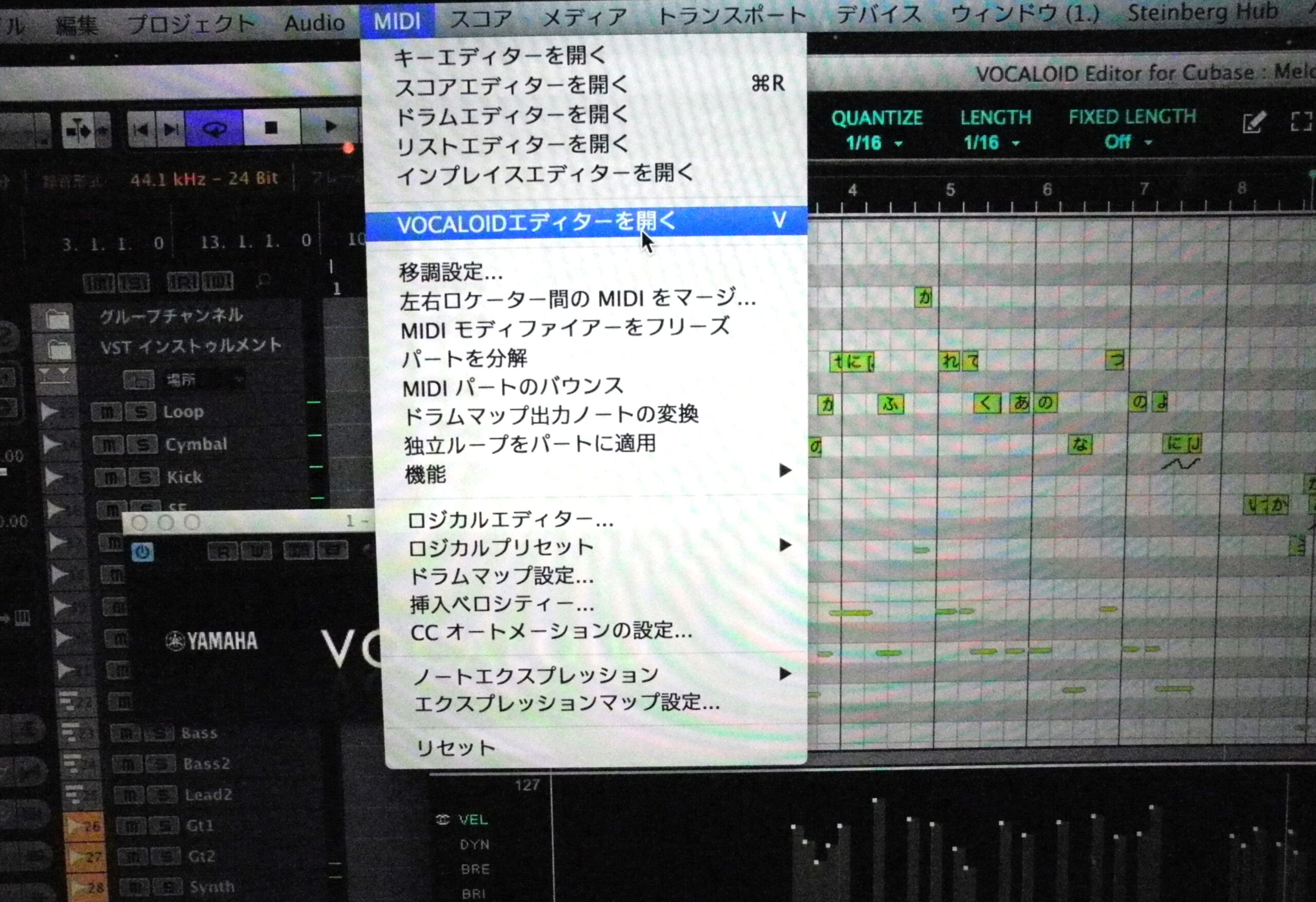Mute the Bass track
The width and height of the screenshot is (1316, 902).
pos(125,734)
